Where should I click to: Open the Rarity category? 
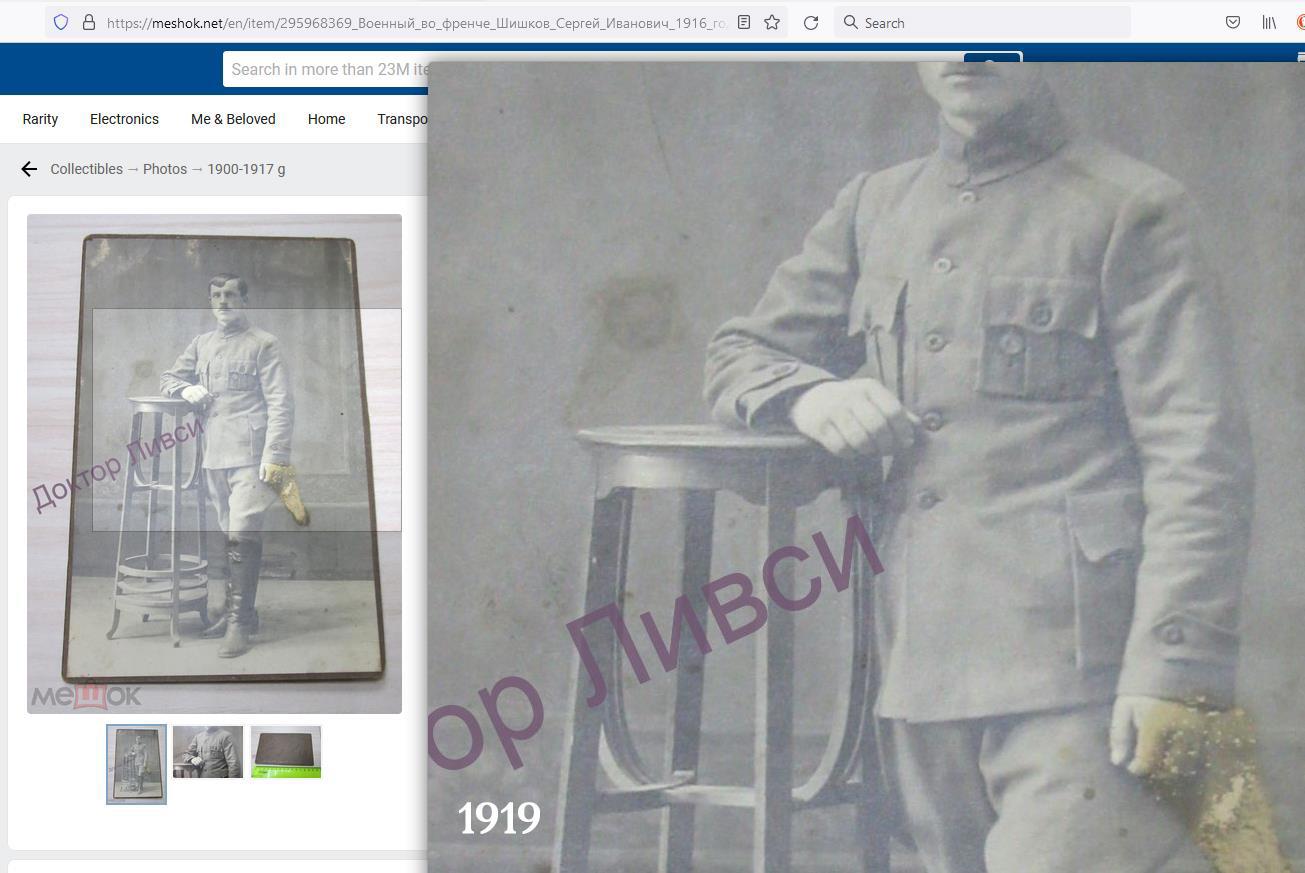tap(40, 119)
